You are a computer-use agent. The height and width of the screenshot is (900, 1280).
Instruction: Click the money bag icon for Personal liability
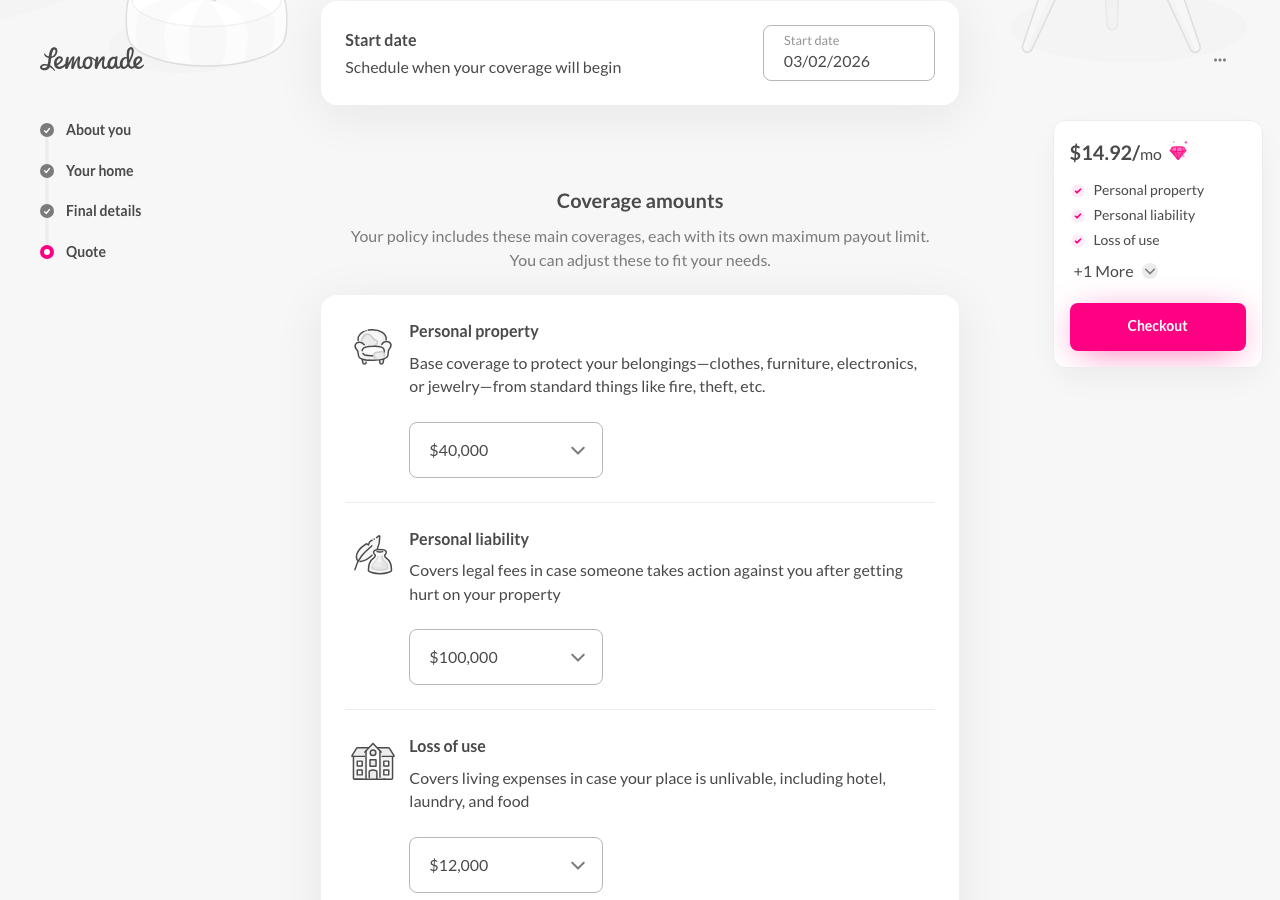click(372, 555)
